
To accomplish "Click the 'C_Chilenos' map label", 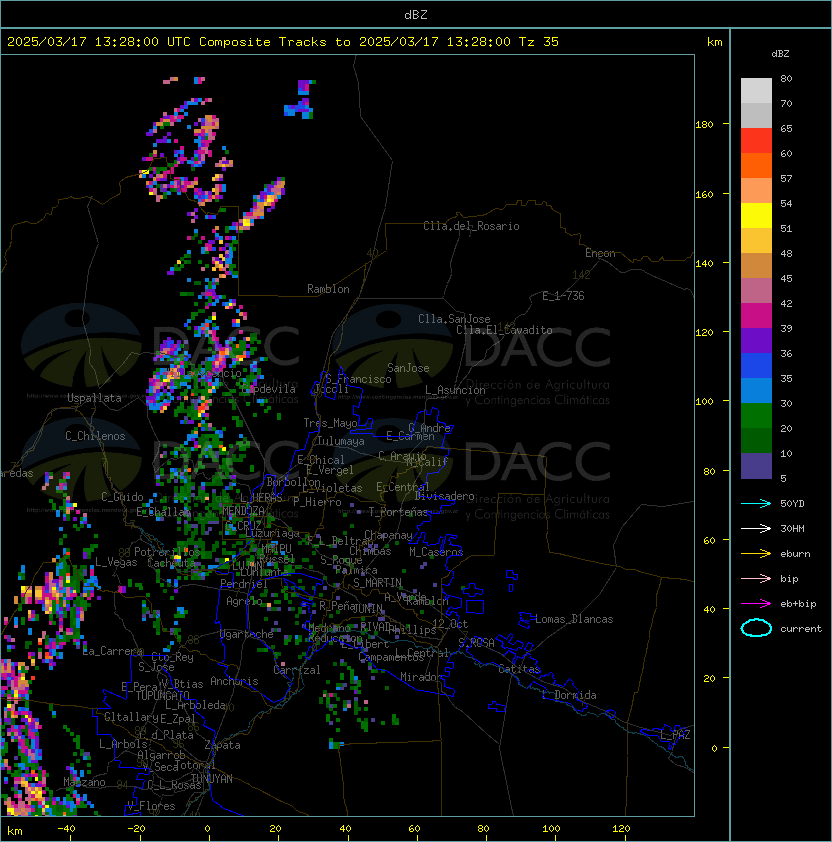I will coord(95,436).
